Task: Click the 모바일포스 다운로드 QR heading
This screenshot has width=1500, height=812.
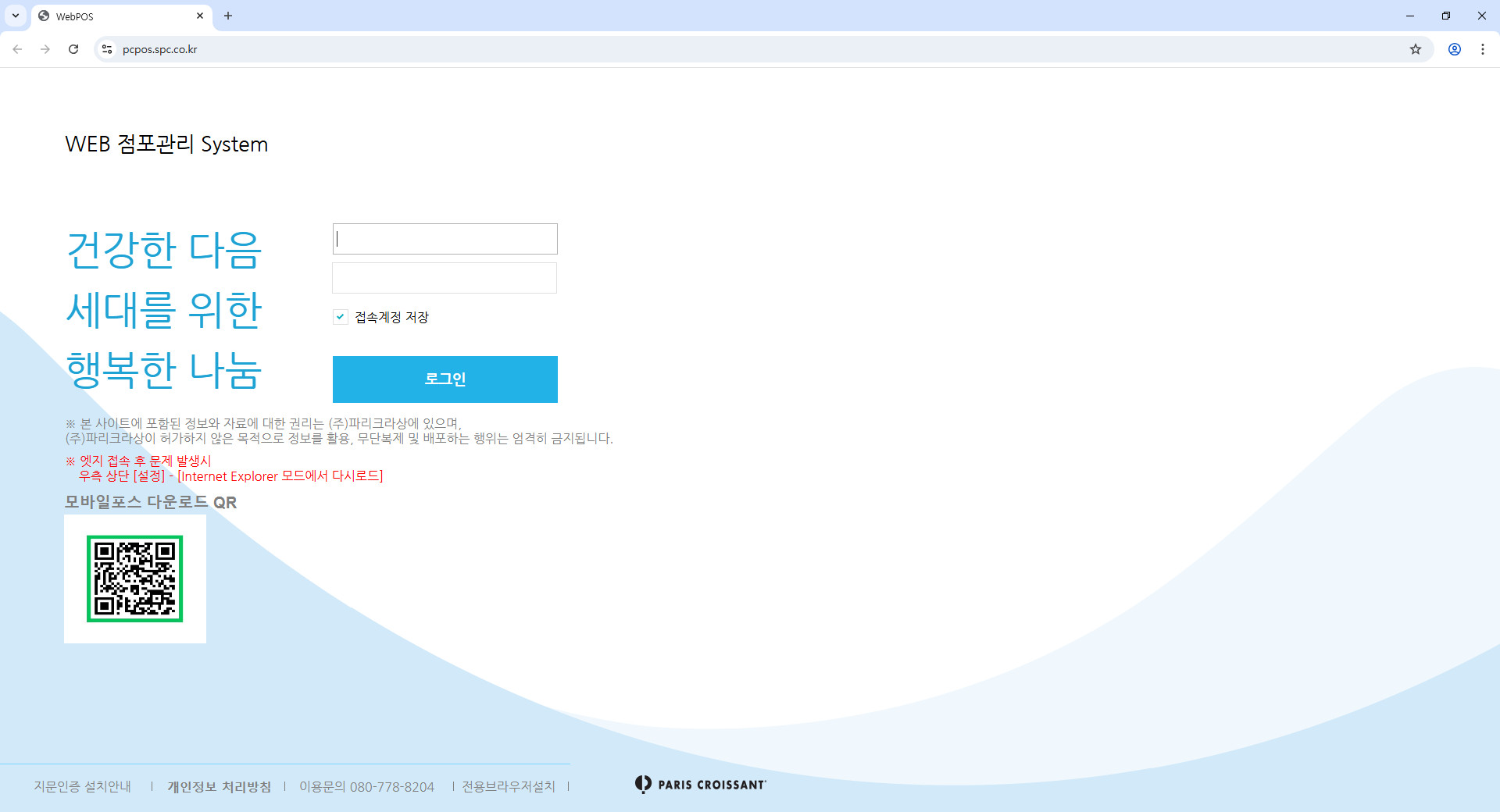Action: pos(151,502)
